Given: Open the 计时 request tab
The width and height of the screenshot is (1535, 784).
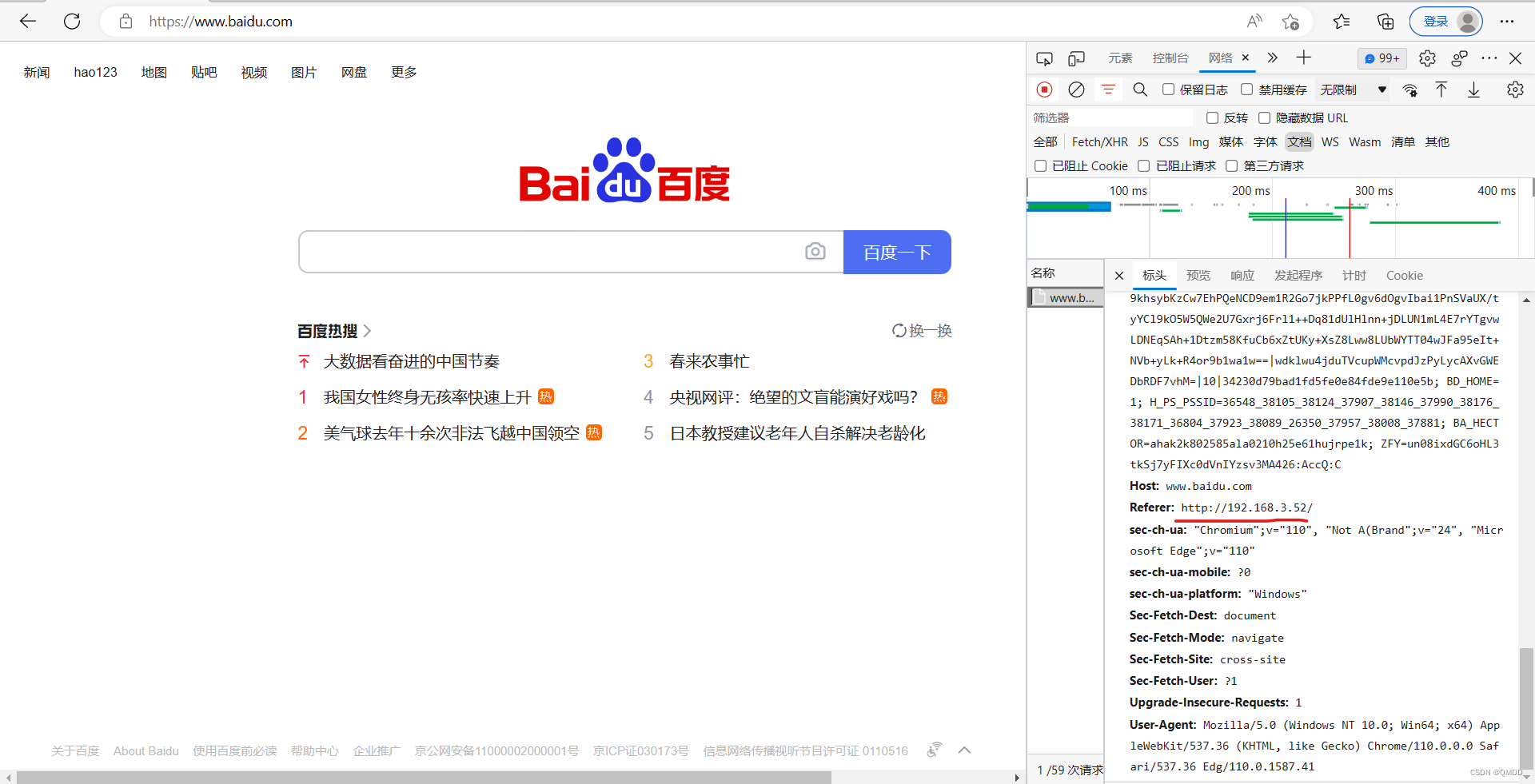Looking at the screenshot, I should [x=1354, y=276].
